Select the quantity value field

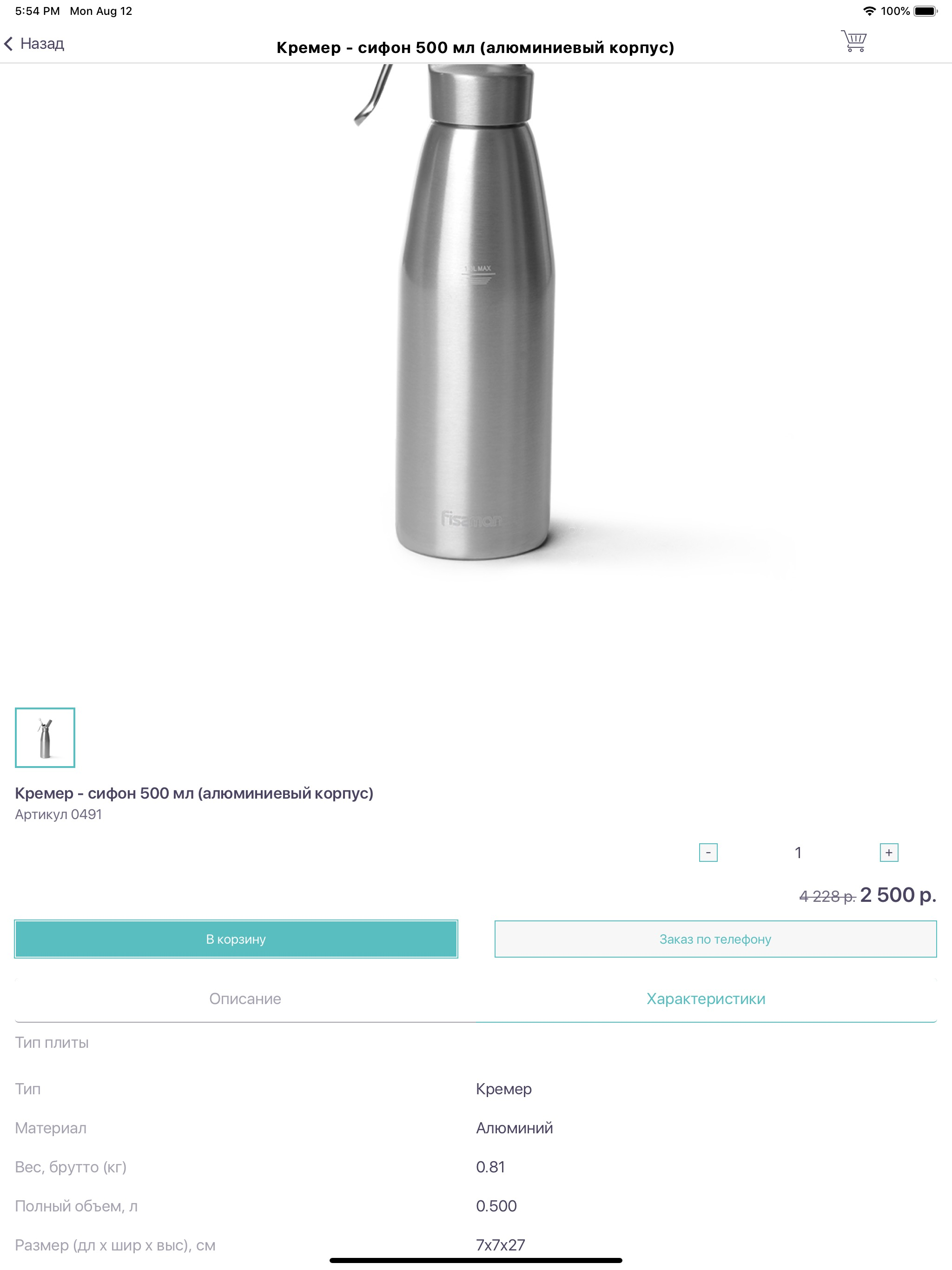click(x=798, y=853)
